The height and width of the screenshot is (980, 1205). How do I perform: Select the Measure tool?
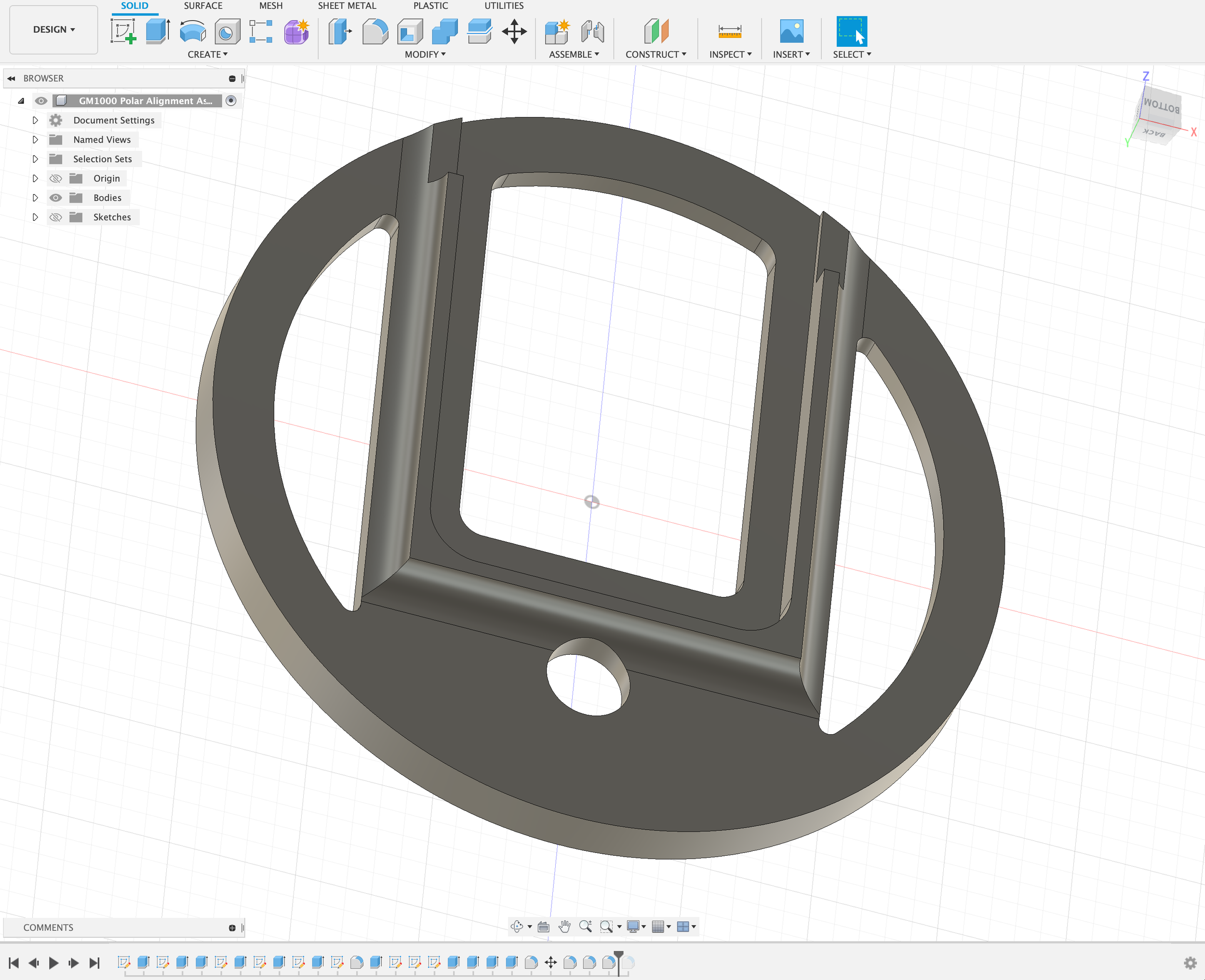[730, 31]
